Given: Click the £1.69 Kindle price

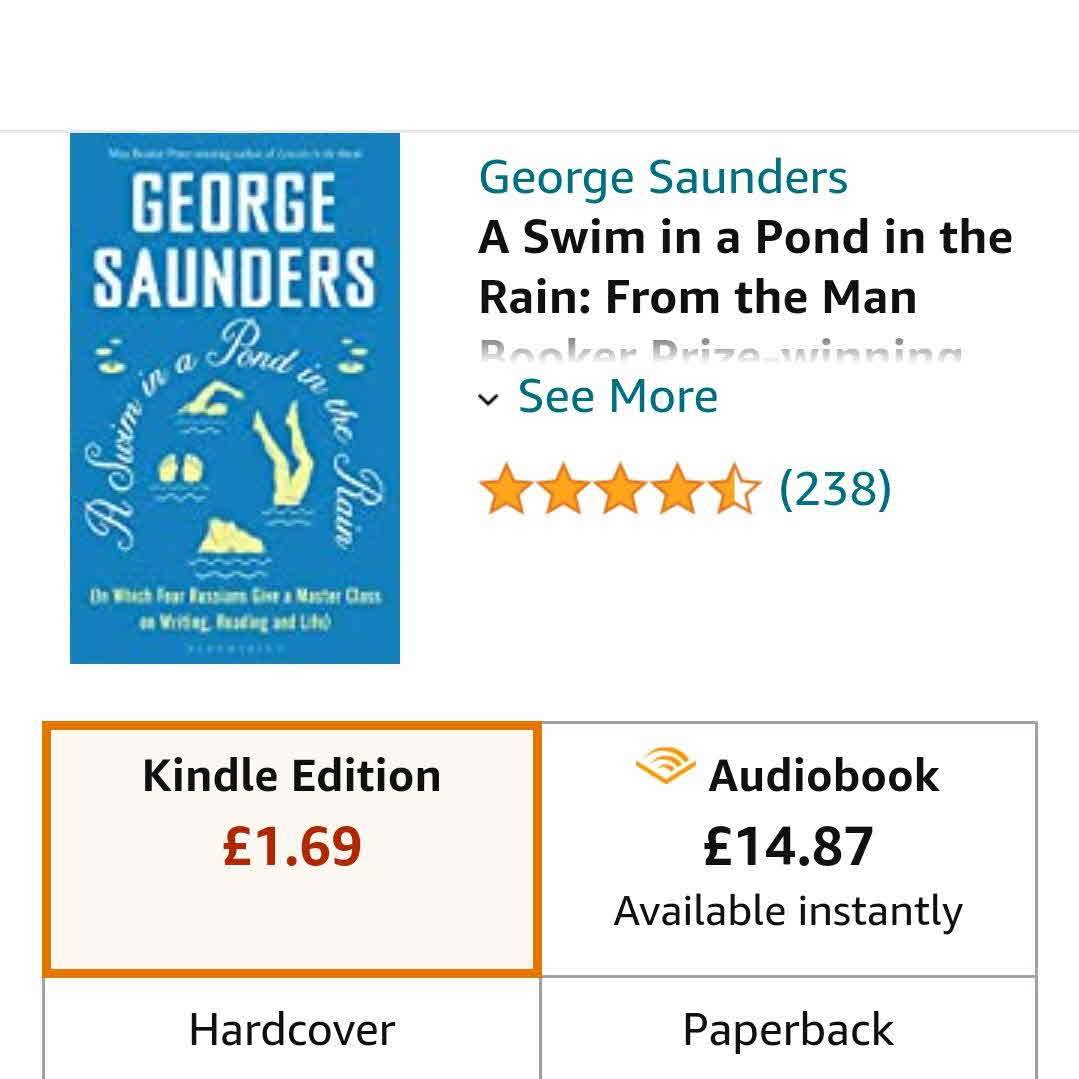Looking at the screenshot, I should point(292,847).
